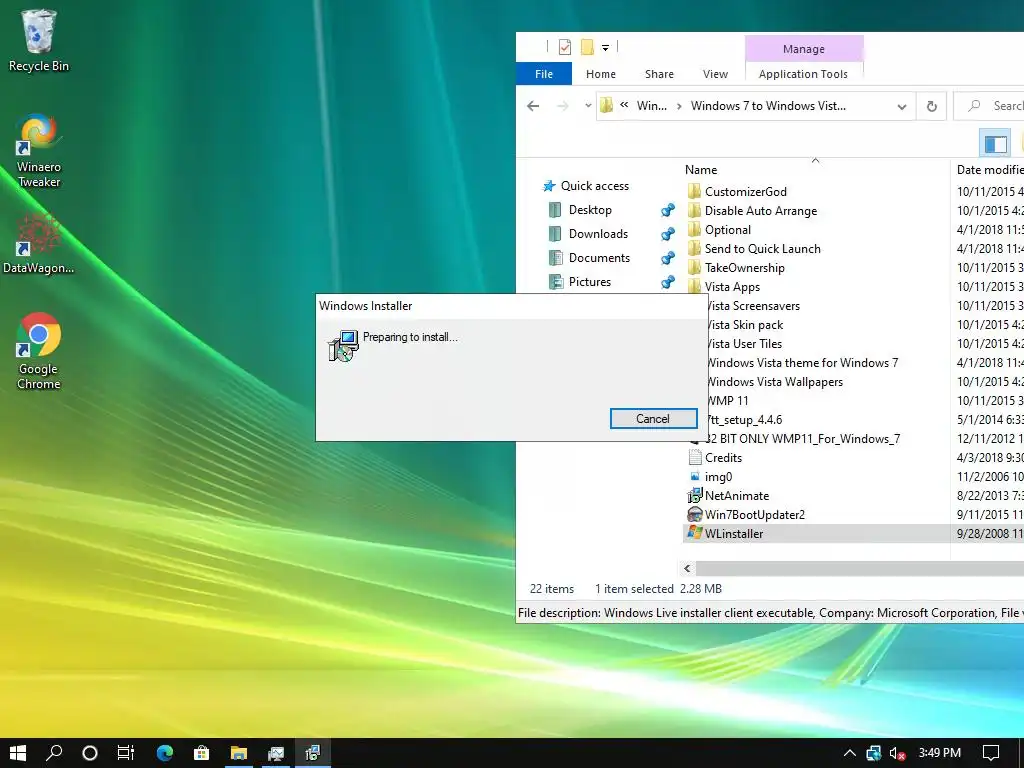Open the Home ribbon tab
Screen dimensions: 1024x768
pyautogui.click(x=601, y=74)
